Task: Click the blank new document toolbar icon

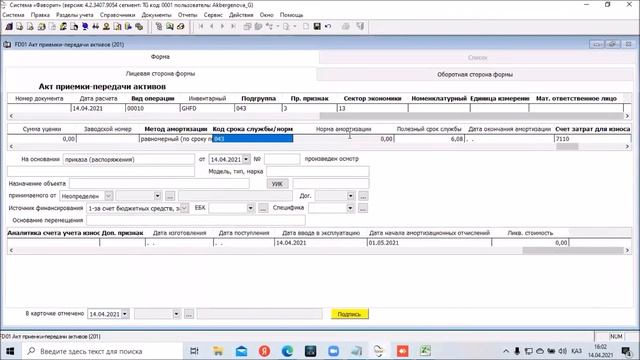Action: coord(306,27)
